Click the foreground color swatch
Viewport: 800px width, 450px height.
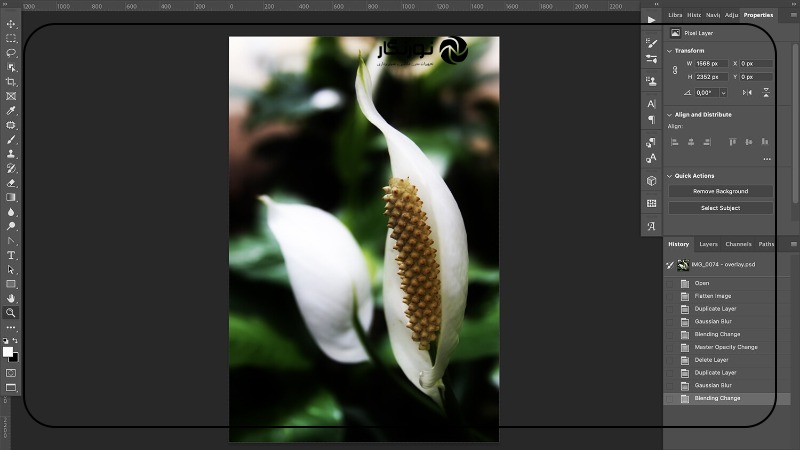8,352
